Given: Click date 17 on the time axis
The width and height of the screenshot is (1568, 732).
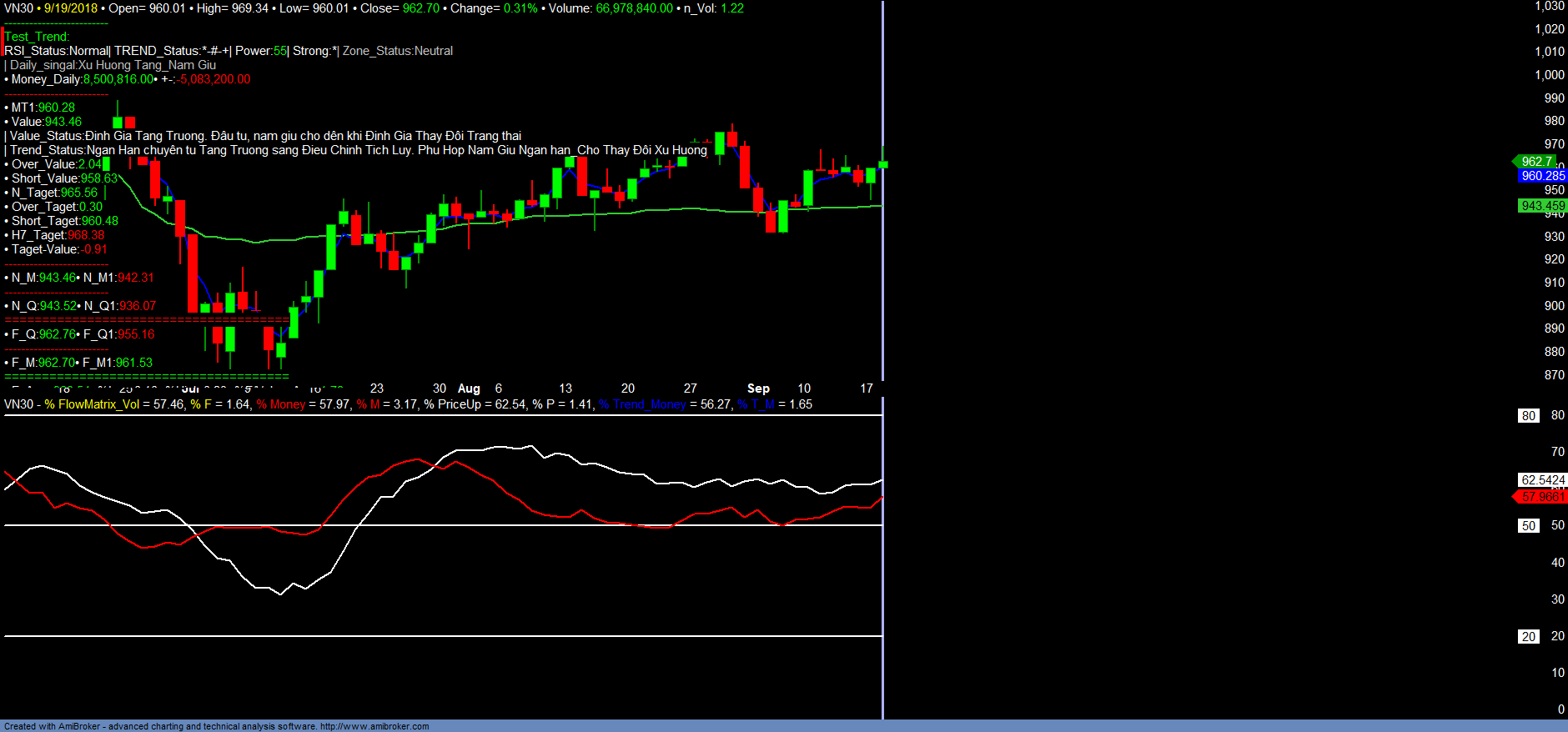Looking at the screenshot, I should tap(867, 389).
